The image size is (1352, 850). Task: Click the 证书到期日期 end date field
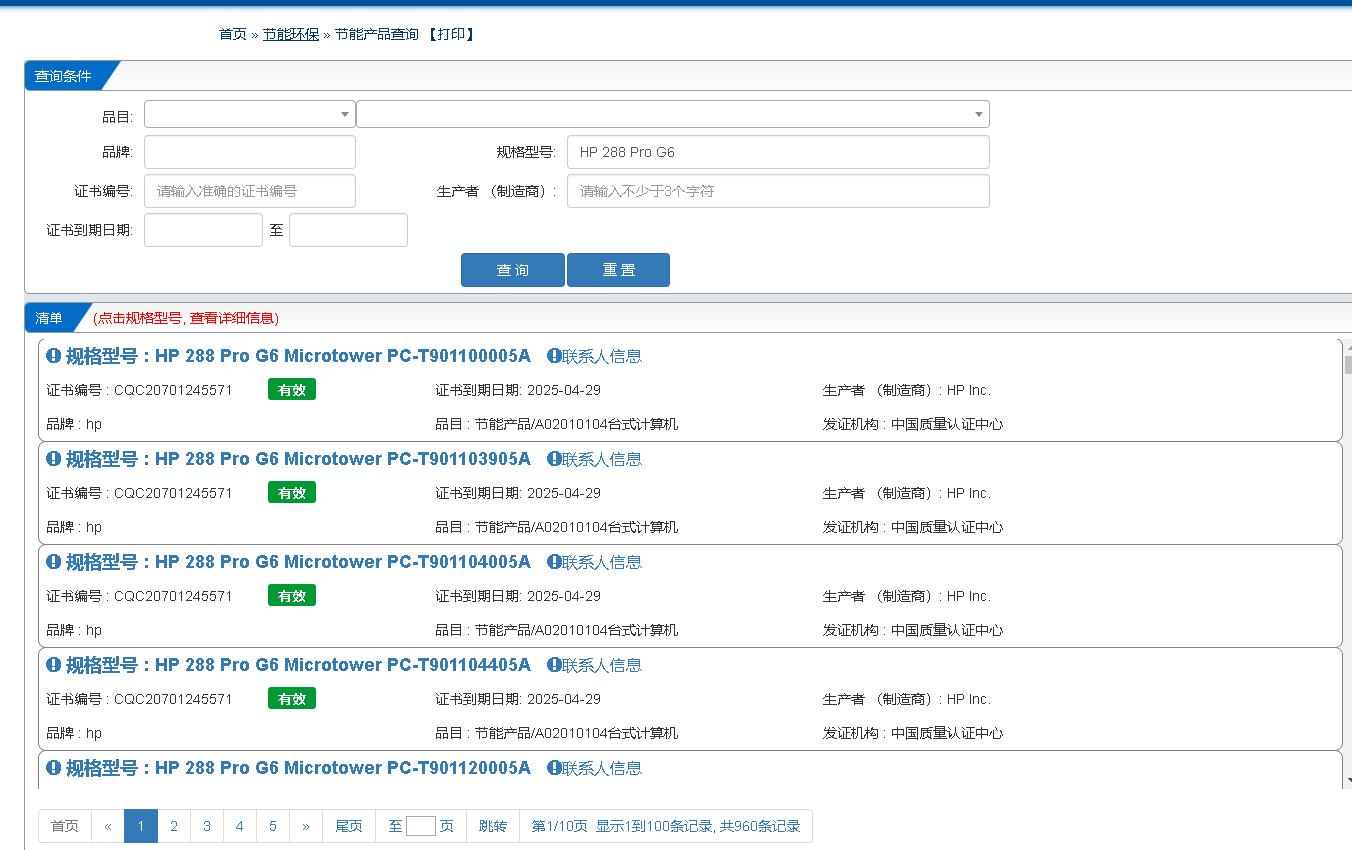[348, 230]
